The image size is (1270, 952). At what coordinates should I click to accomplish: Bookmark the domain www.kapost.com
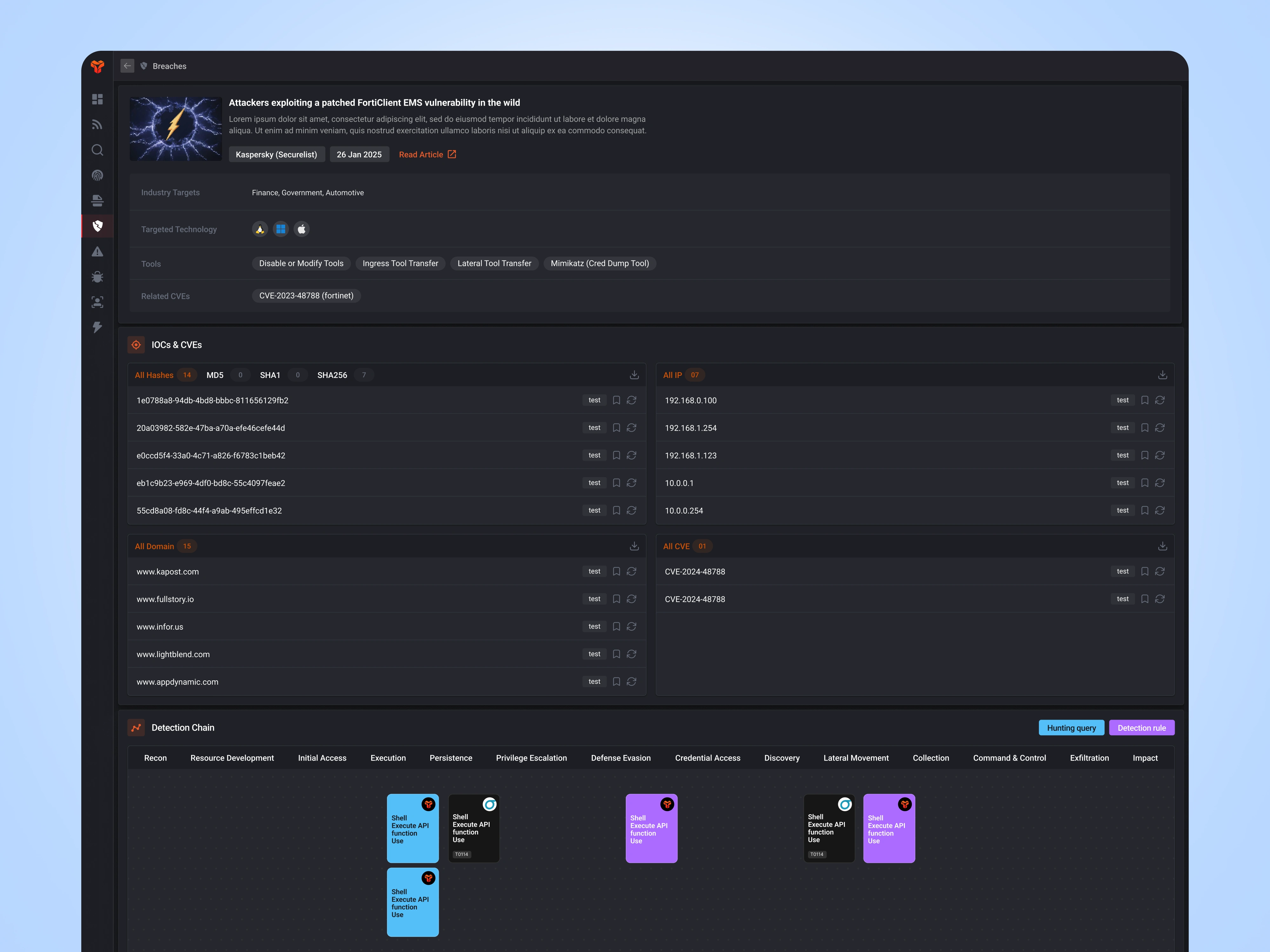click(616, 572)
